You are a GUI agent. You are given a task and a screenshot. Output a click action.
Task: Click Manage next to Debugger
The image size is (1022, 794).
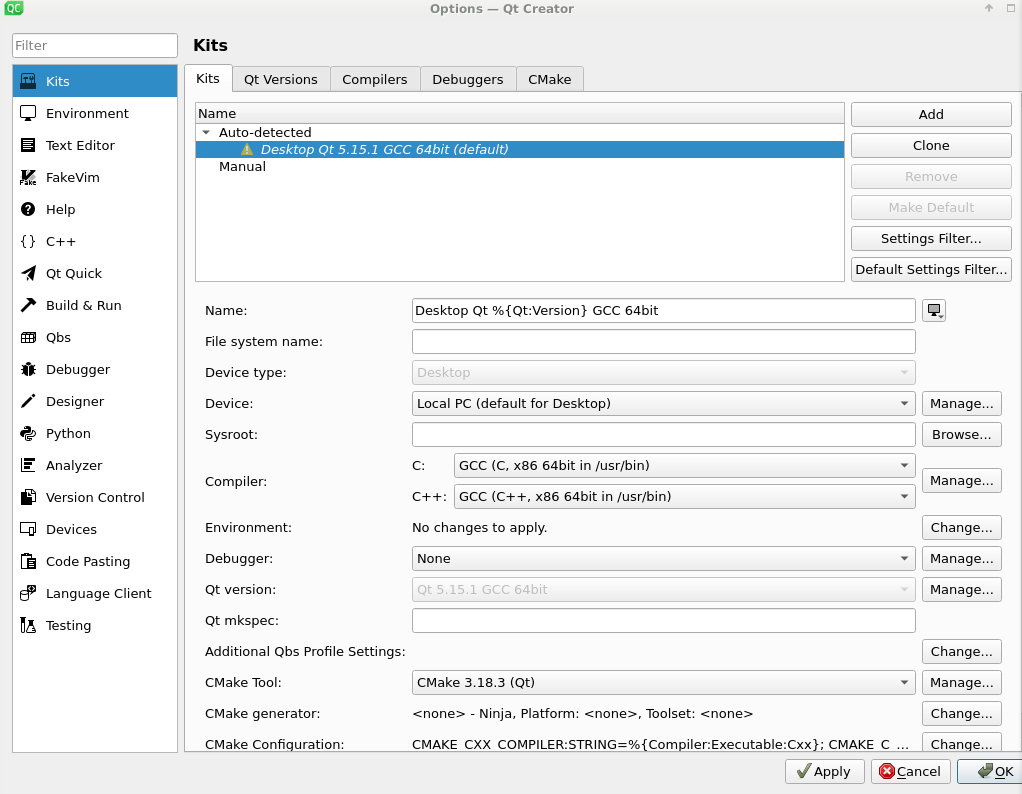(x=961, y=559)
